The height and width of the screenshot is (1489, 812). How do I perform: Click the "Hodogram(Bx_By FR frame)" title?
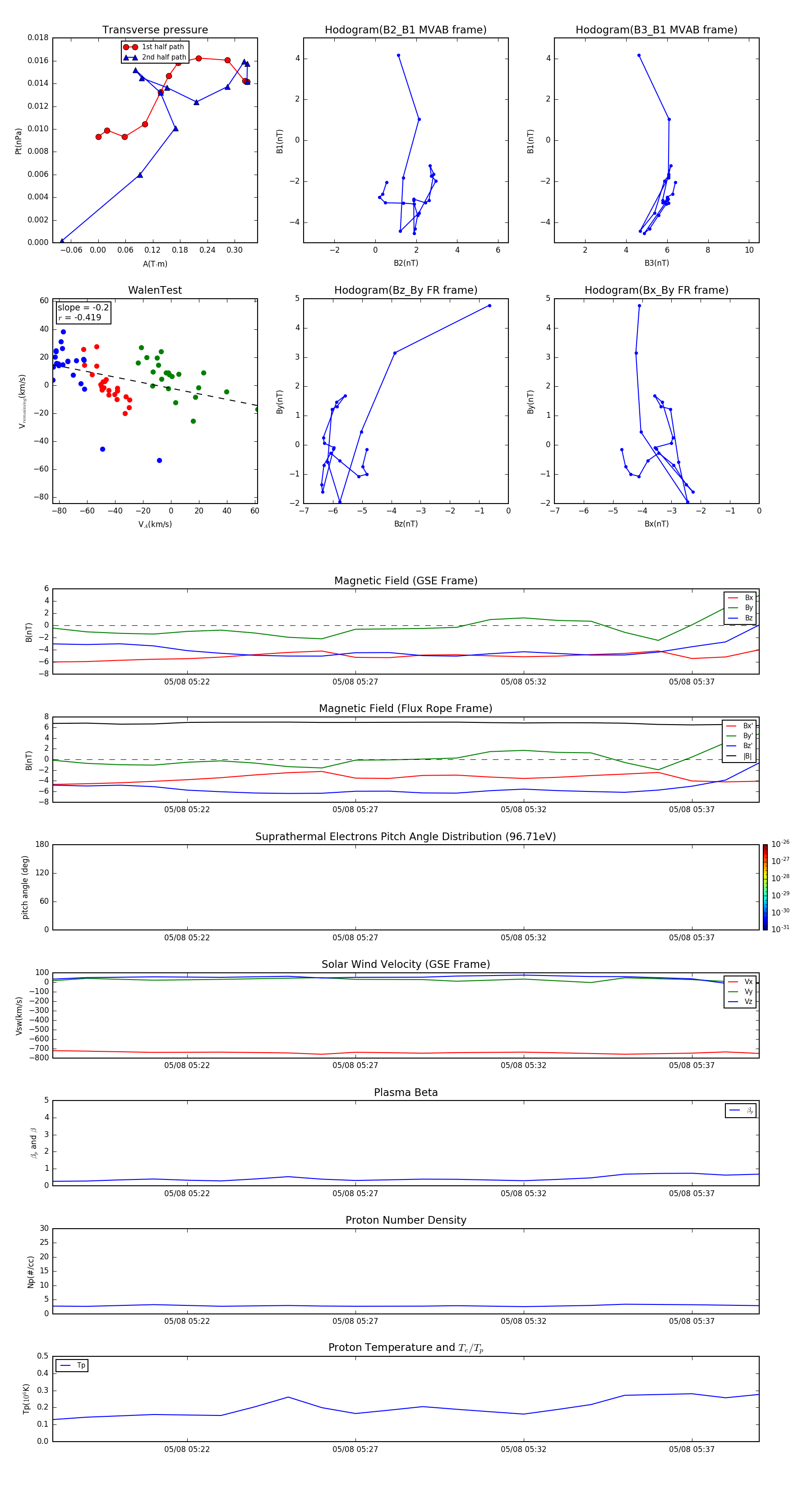(656, 290)
